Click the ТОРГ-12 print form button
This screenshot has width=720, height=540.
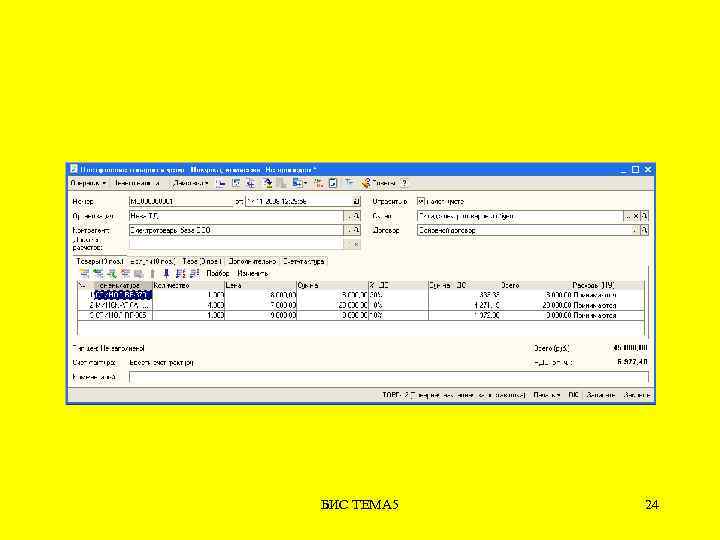(454, 395)
